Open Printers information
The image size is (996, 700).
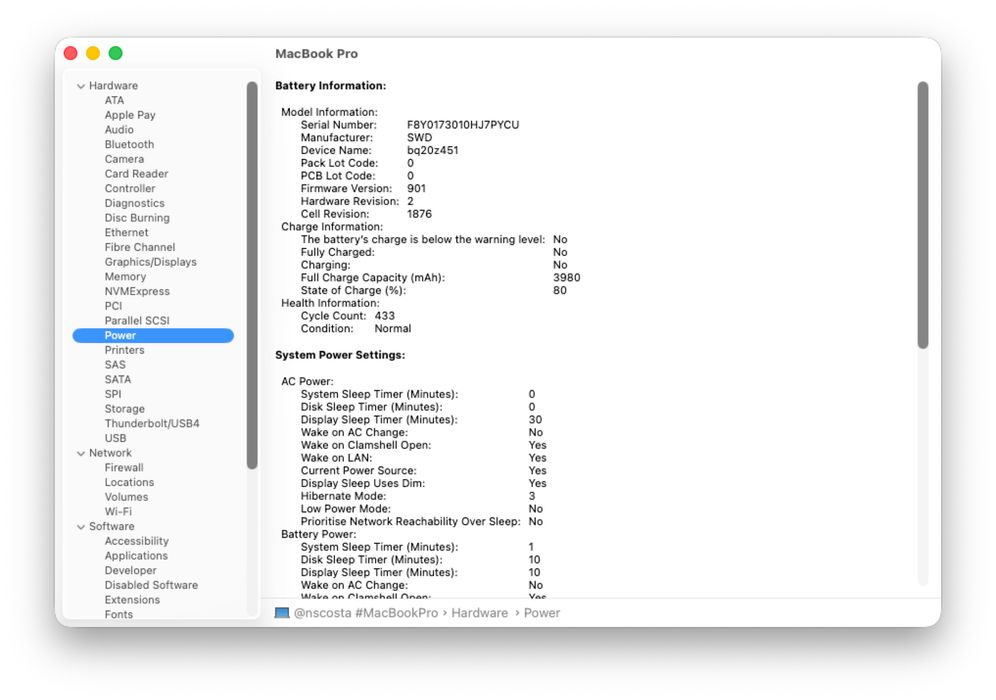point(124,350)
